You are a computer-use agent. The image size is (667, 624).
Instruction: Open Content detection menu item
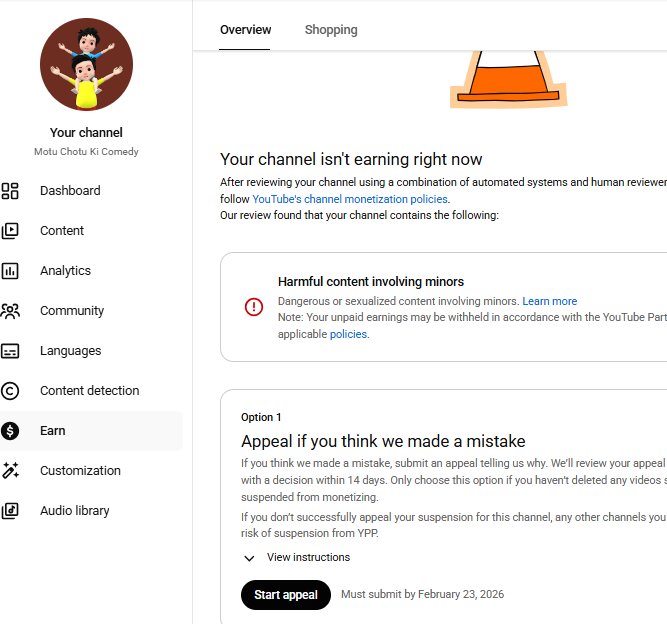91,391
